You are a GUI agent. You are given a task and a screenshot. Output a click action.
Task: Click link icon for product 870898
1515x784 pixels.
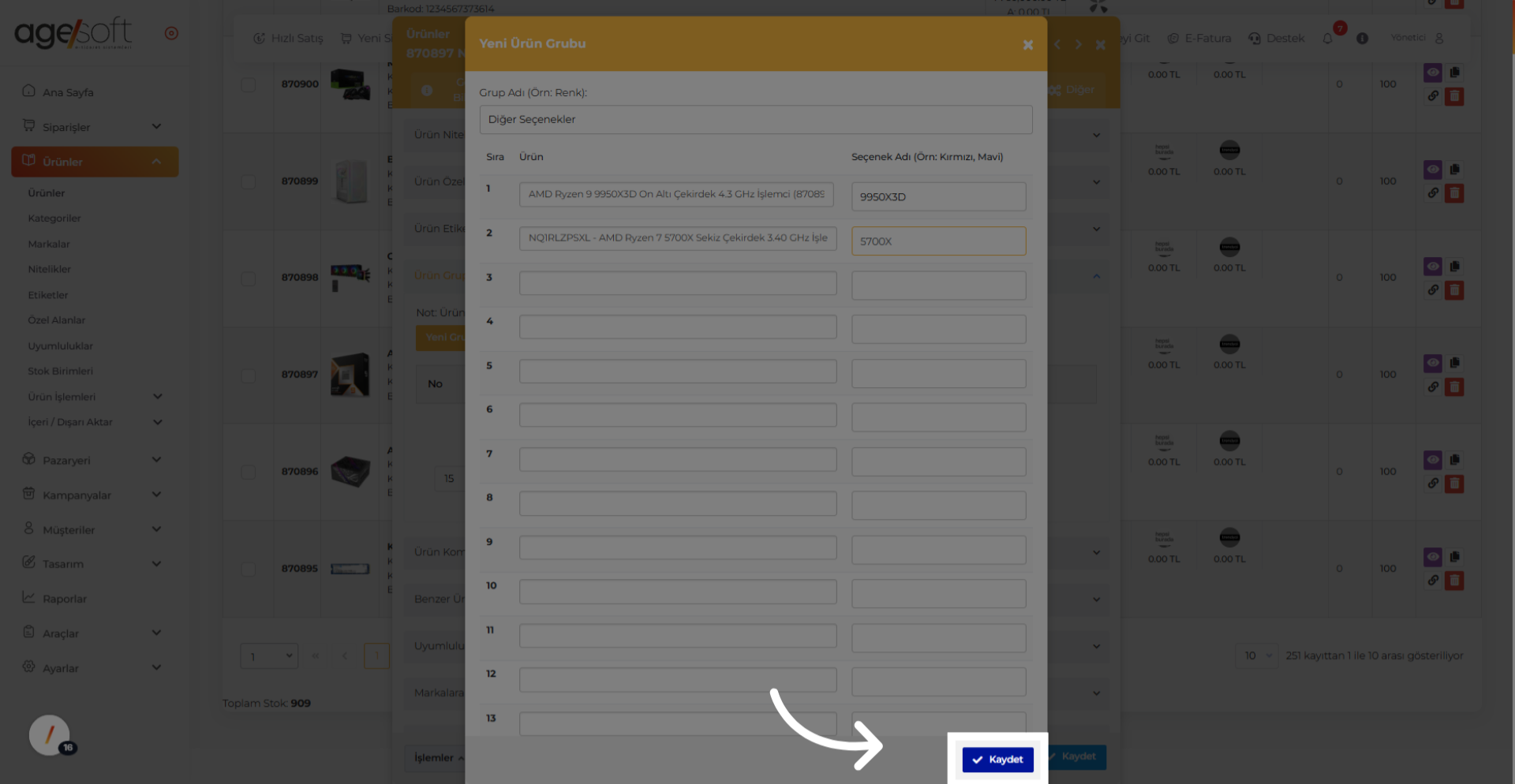pyautogui.click(x=1433, y=290)
